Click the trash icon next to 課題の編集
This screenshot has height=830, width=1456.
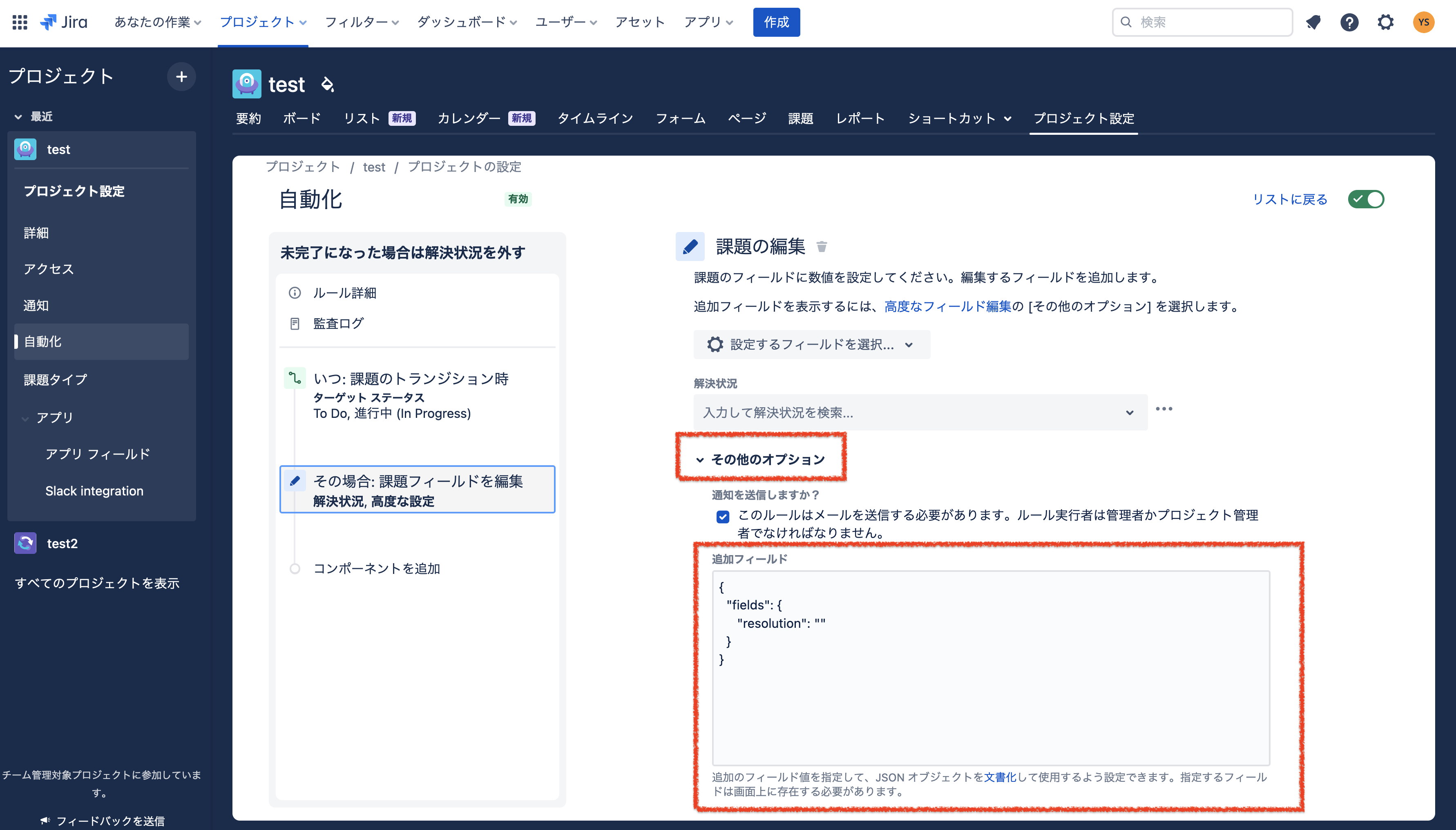tap(822, 246)
